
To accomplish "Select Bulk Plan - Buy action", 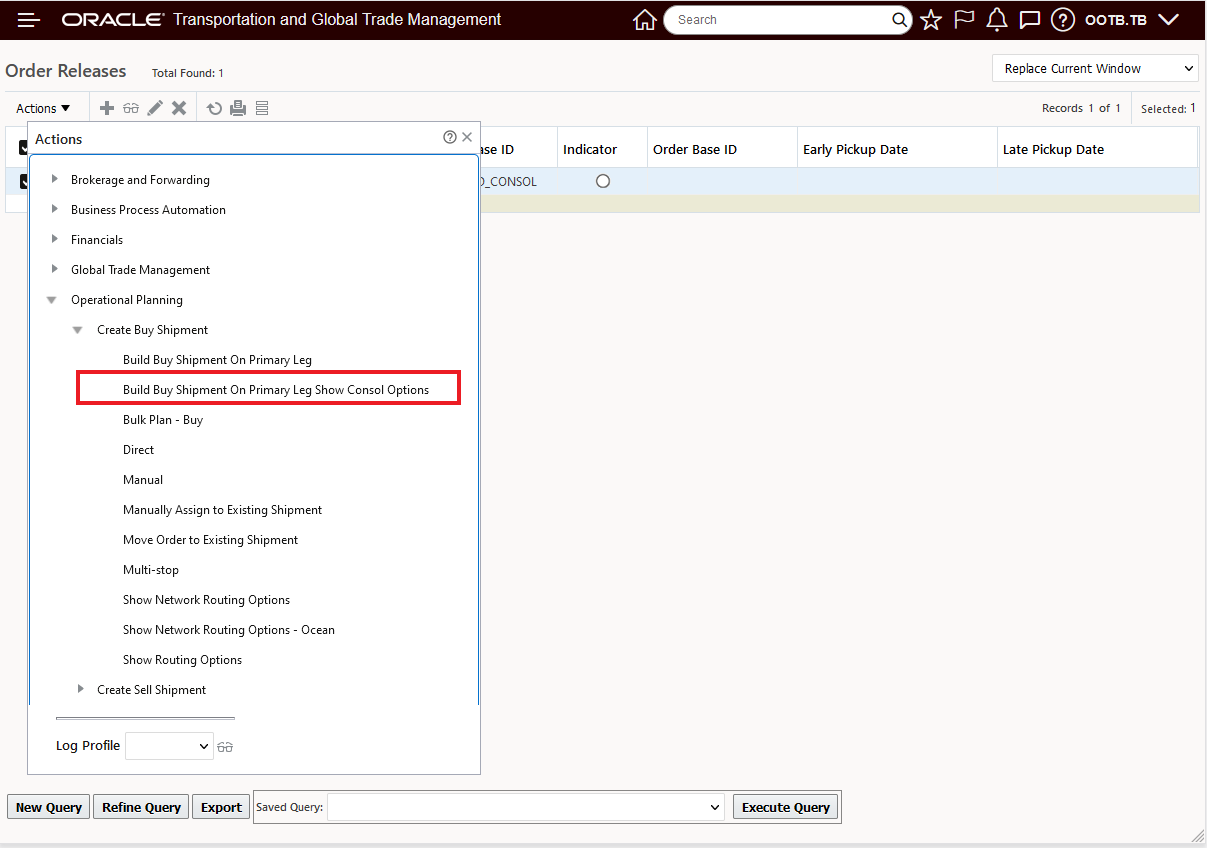I will coord(163,420).
